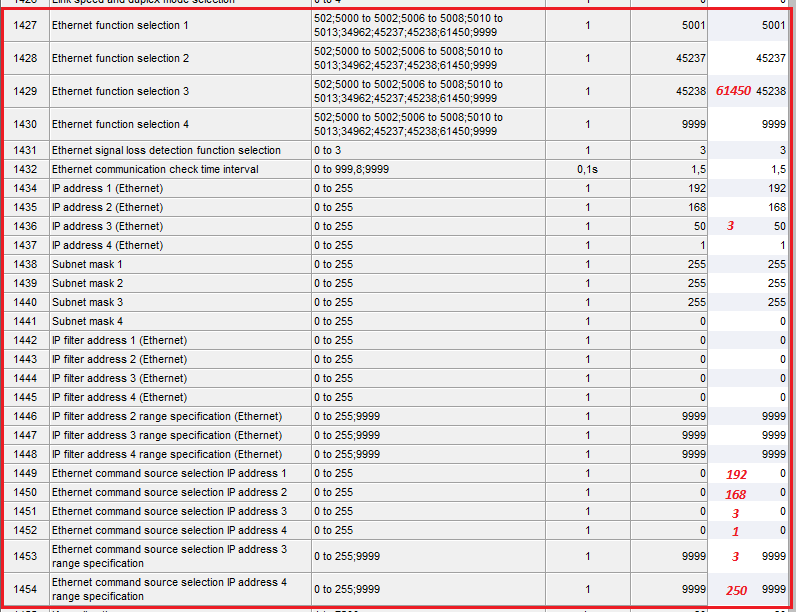
Task: Click the '0 to 3' range cell
Action: (x=428, y=151)
